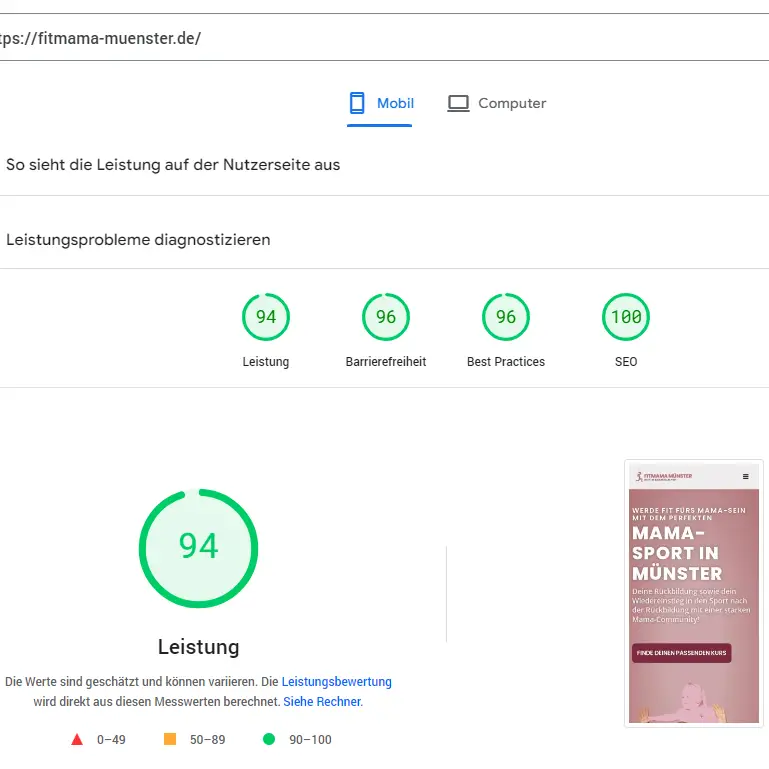Expand the 'Leistungsprobleme diagnostizieren' section
Screen dimensions: 769x769
click(x=138, y=240)
